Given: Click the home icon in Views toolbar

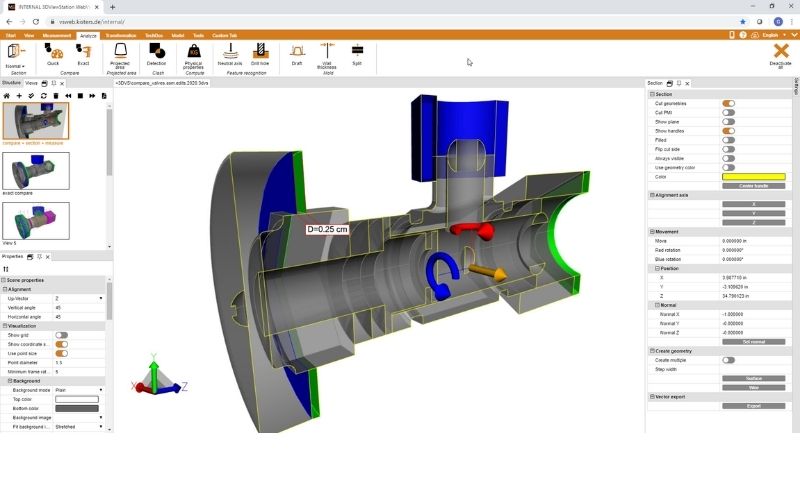Looking at the screenshot, I should coord(7,96).
